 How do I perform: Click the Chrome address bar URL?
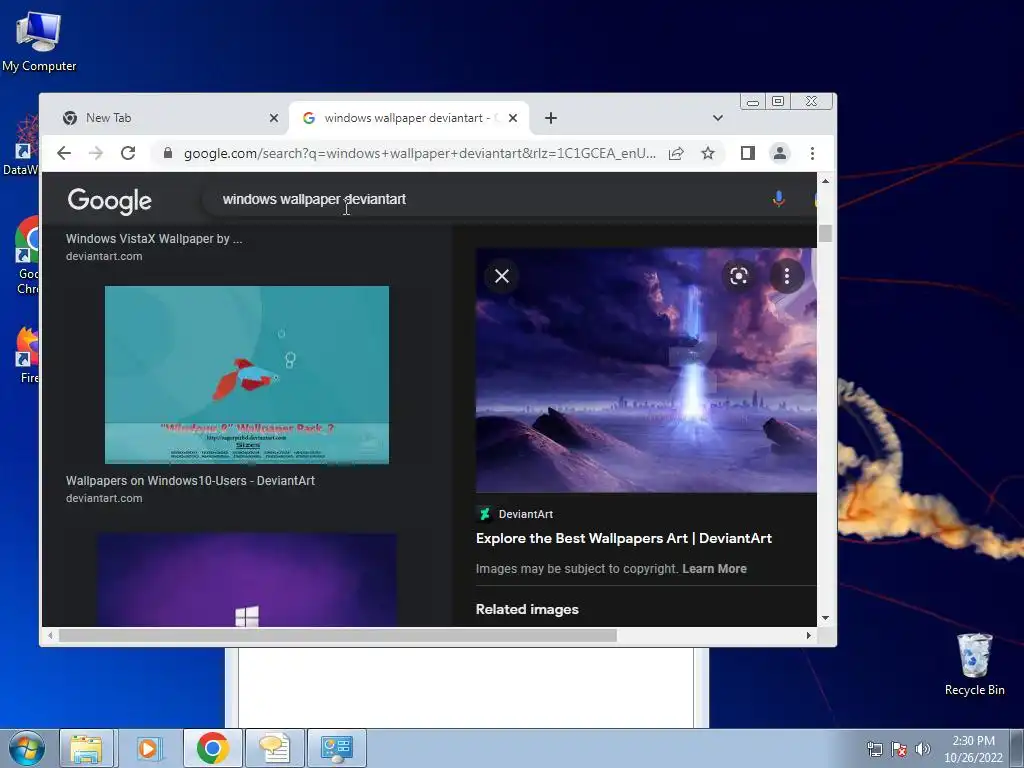coord(419,153)
